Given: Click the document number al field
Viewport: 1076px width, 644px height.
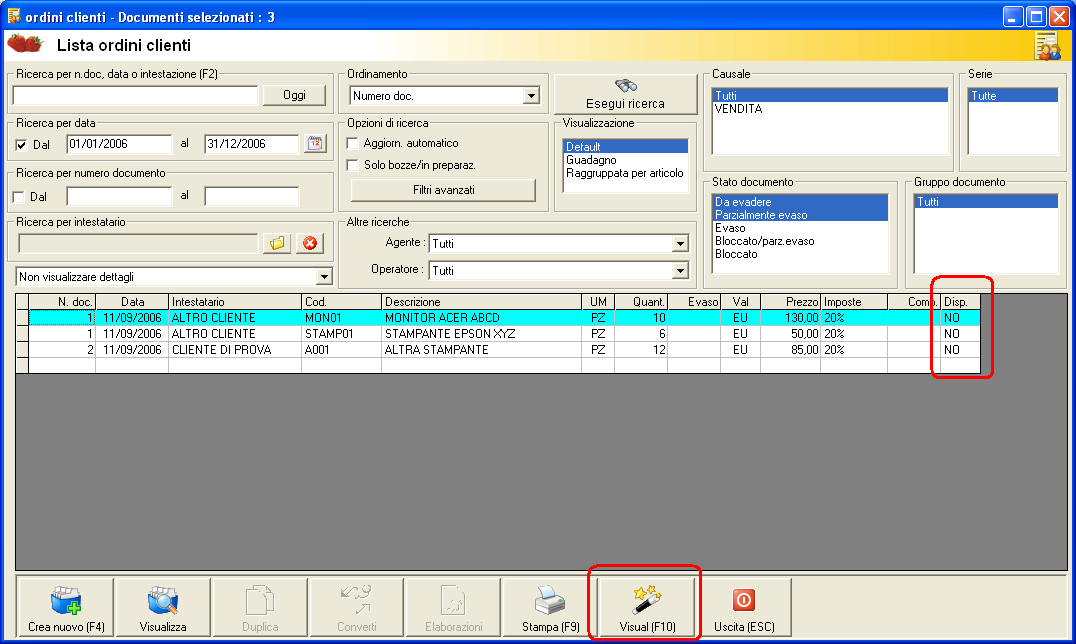Looking at the screenshot, I should coord(252,196).
